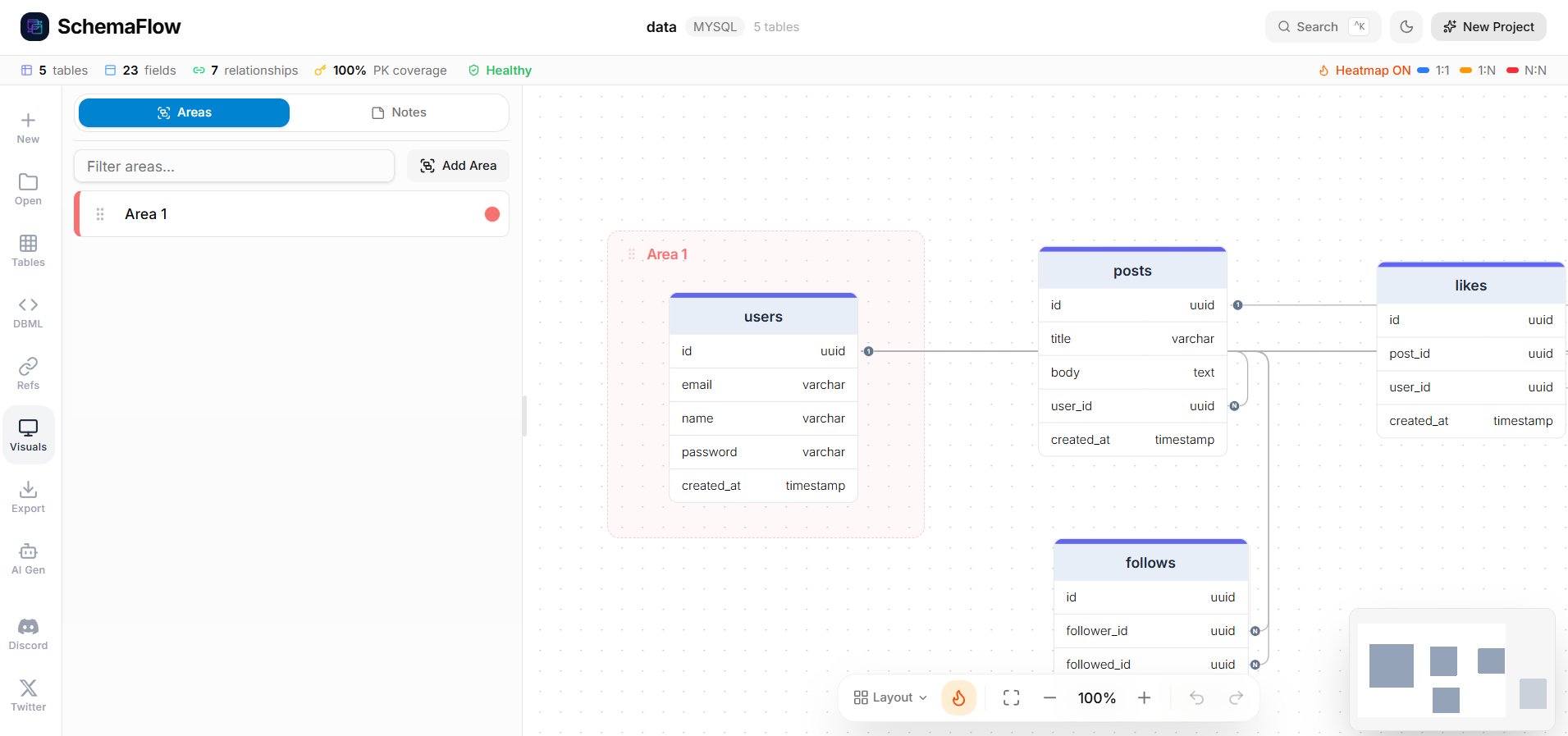
Task: Click the Export sidebar icon
Action: point(28,496)
